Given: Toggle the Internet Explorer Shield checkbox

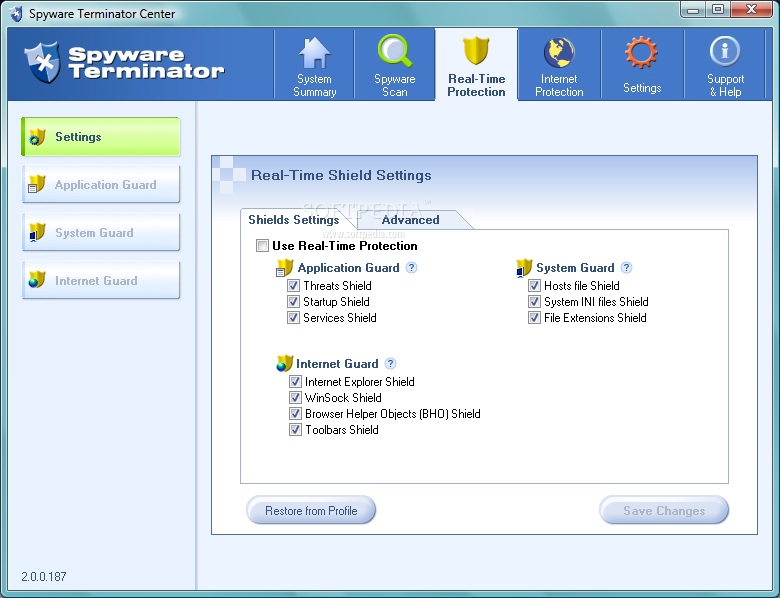Looking at the screenshot, I should coord(295,382).
